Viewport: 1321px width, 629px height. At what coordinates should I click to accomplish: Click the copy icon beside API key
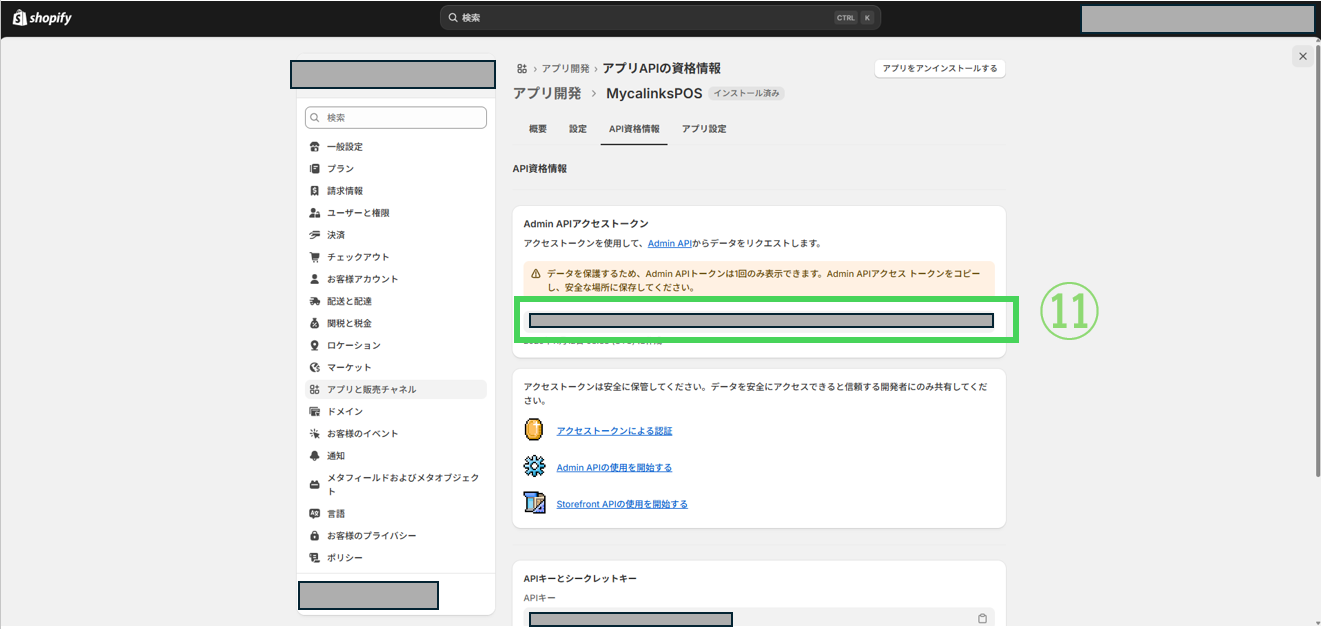click(982, 618)
